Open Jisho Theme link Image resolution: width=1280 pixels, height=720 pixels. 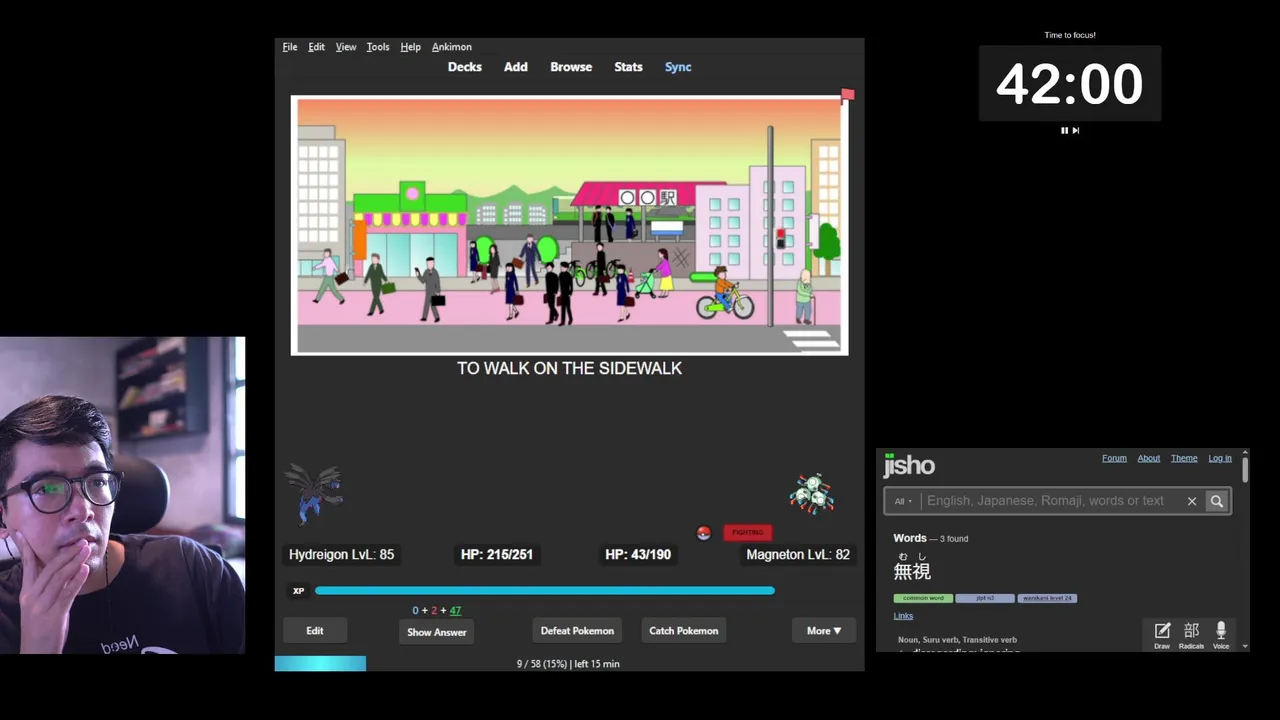[x=1184, y=458]
